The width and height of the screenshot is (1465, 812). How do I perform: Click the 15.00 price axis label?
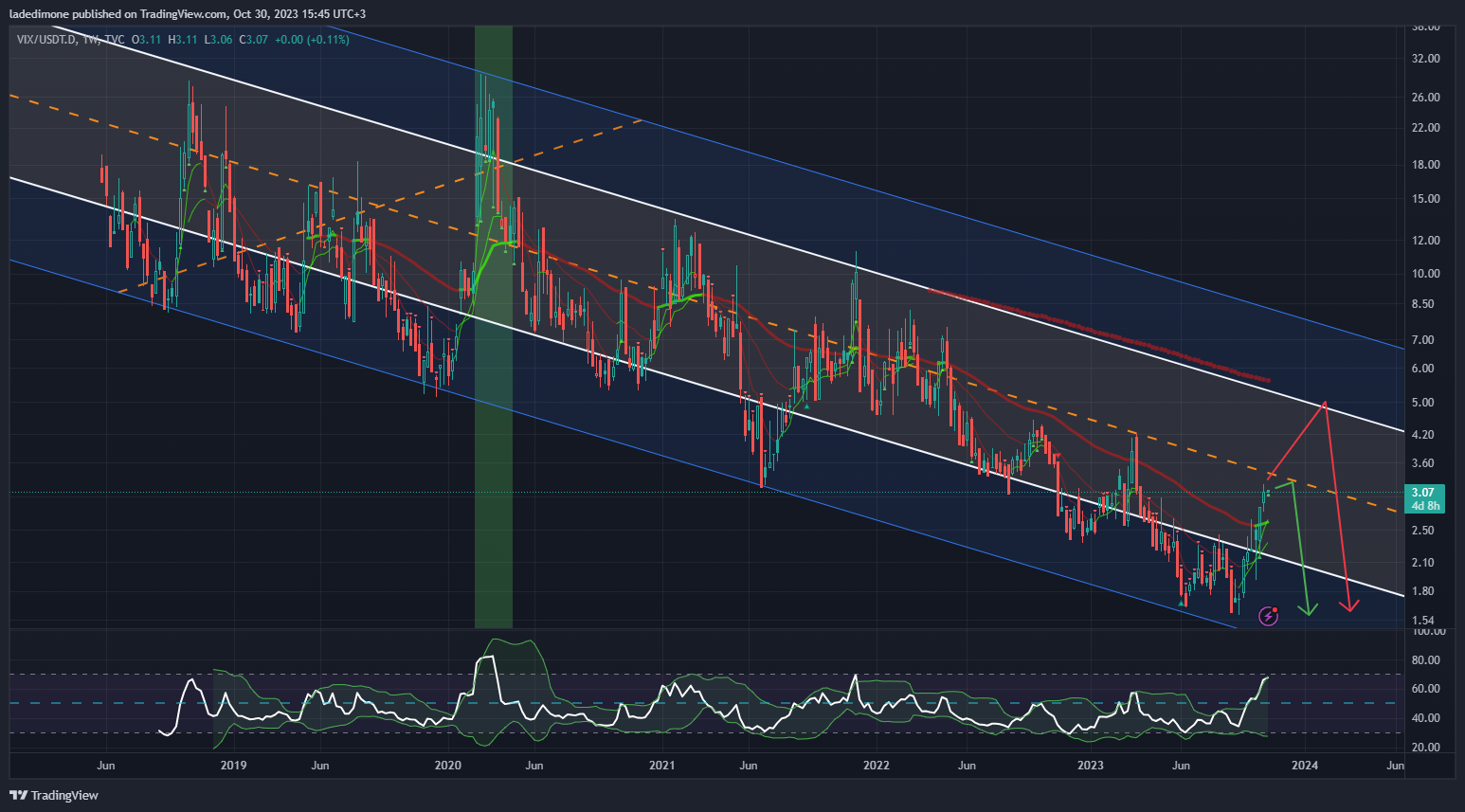[1425, 198]
